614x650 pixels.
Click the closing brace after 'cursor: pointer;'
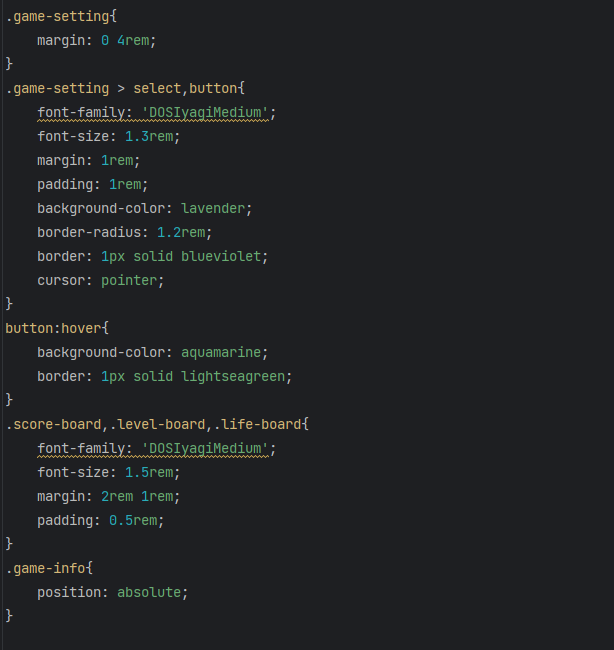(10, 304)
